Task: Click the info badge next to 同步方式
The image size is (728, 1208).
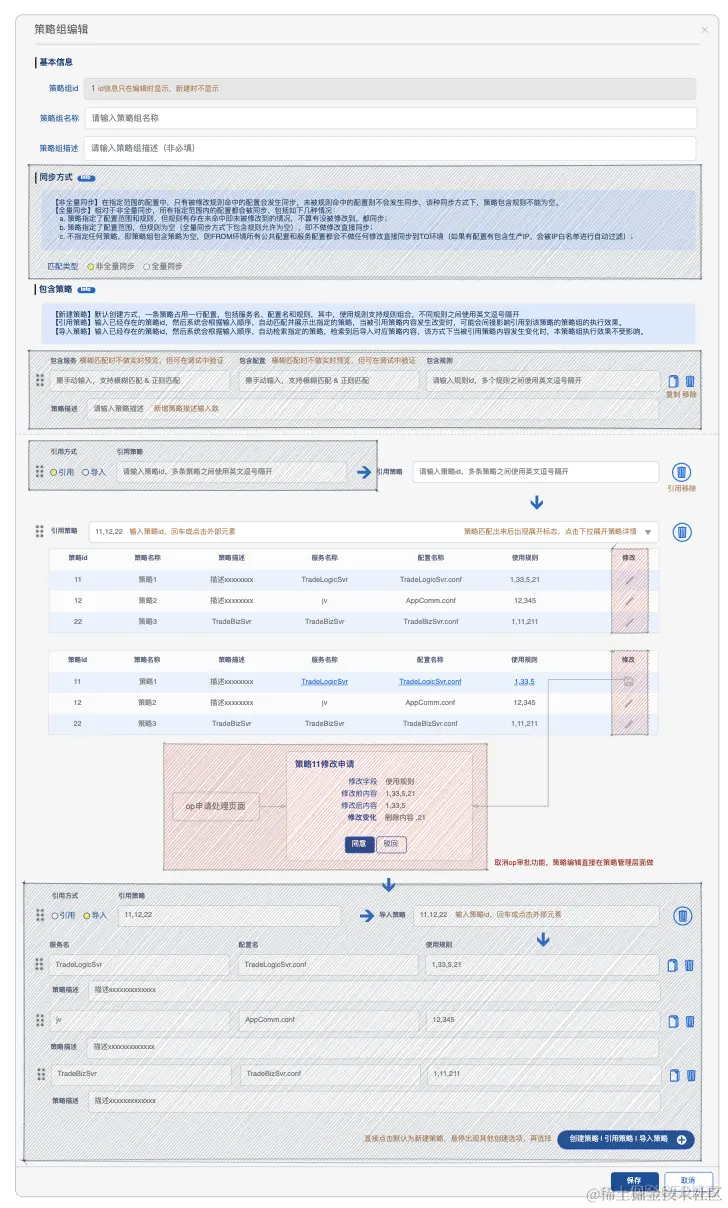Action: 86,177
